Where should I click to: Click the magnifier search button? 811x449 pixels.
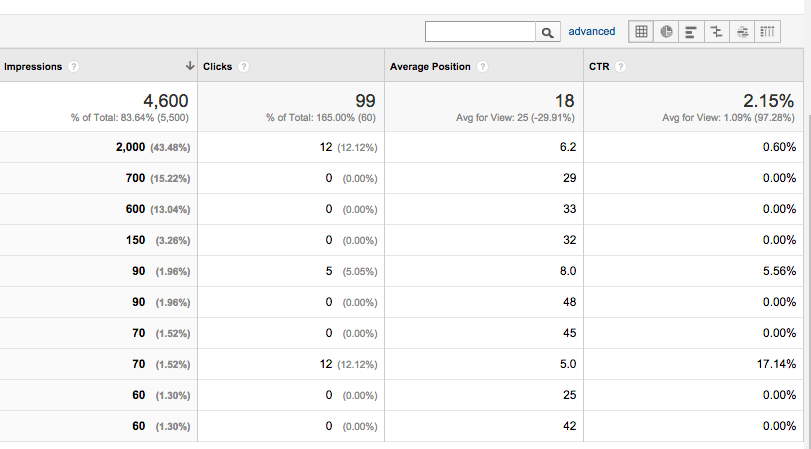point(548,32)
